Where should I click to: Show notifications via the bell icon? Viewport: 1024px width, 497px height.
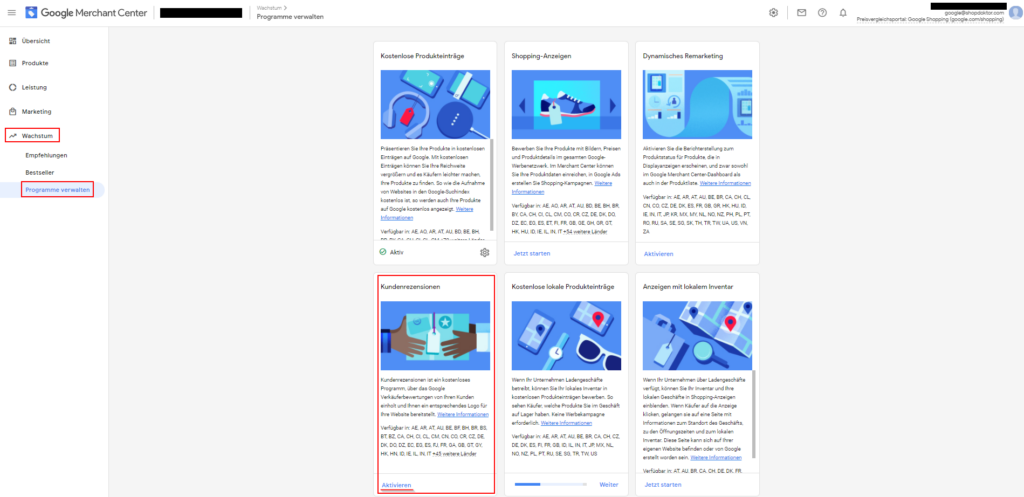pyautogui.click(x=843, y=13)
